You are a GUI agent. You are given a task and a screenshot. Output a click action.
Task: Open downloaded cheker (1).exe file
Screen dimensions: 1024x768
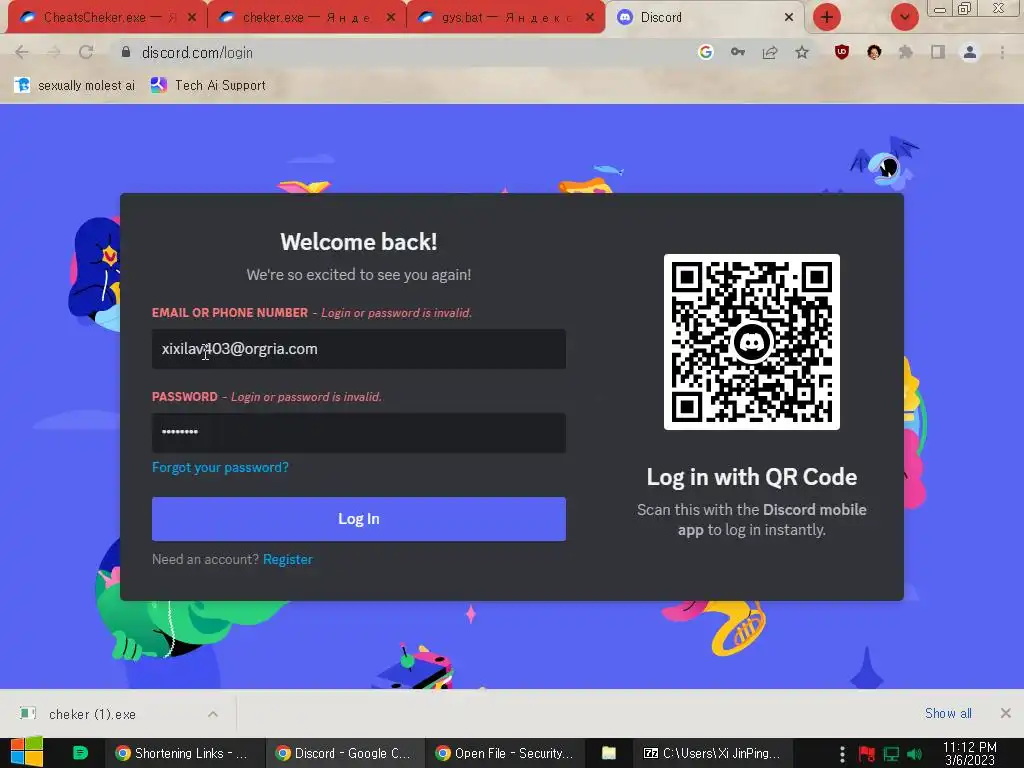click(91, 714)
